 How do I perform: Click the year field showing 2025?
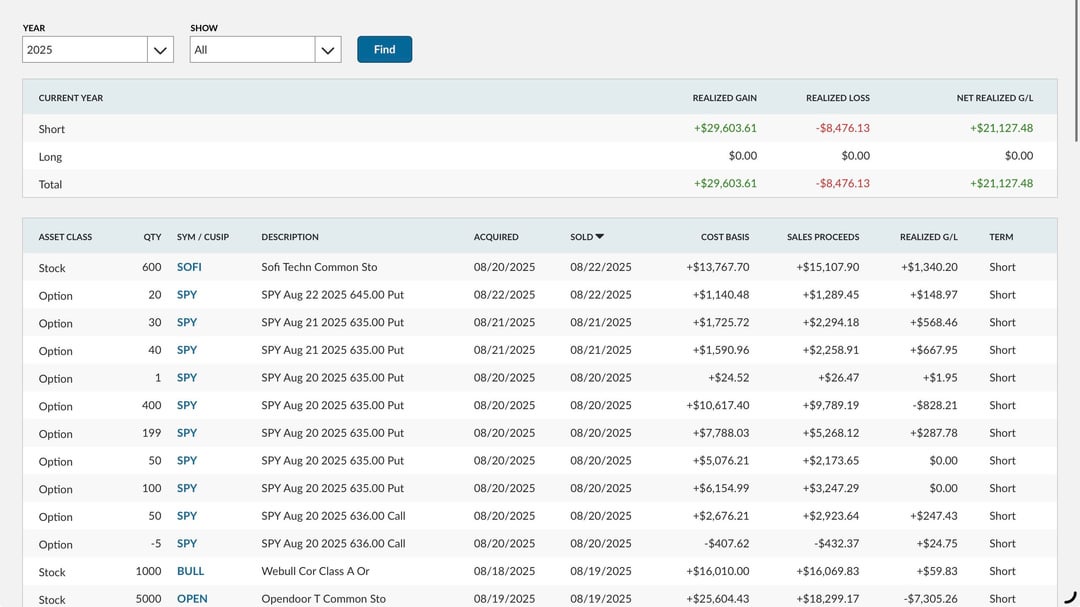click(x=85, y=50)
